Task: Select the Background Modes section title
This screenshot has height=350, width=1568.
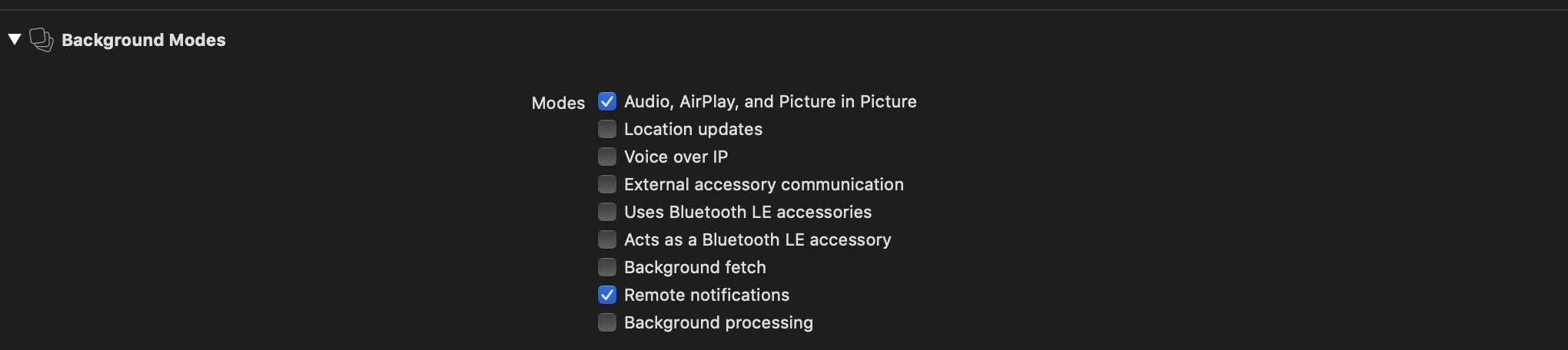Action: tap(144, 40)
